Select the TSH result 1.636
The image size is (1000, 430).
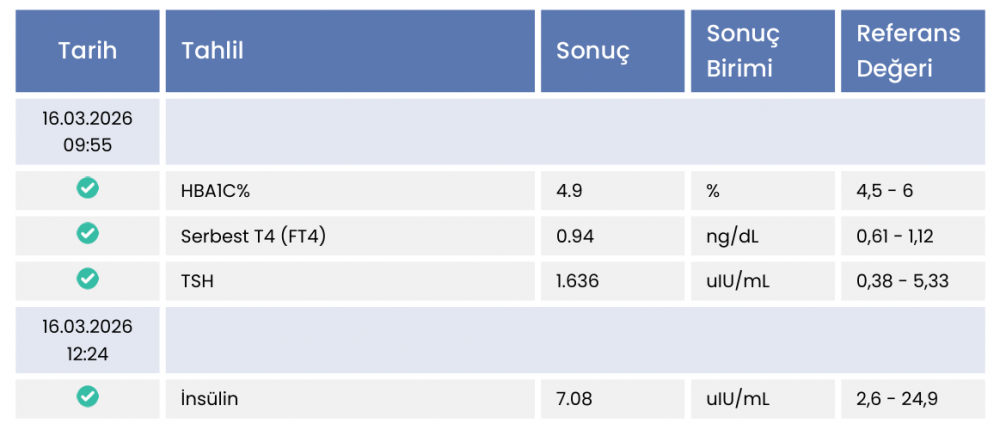click(x=577, y=281)
